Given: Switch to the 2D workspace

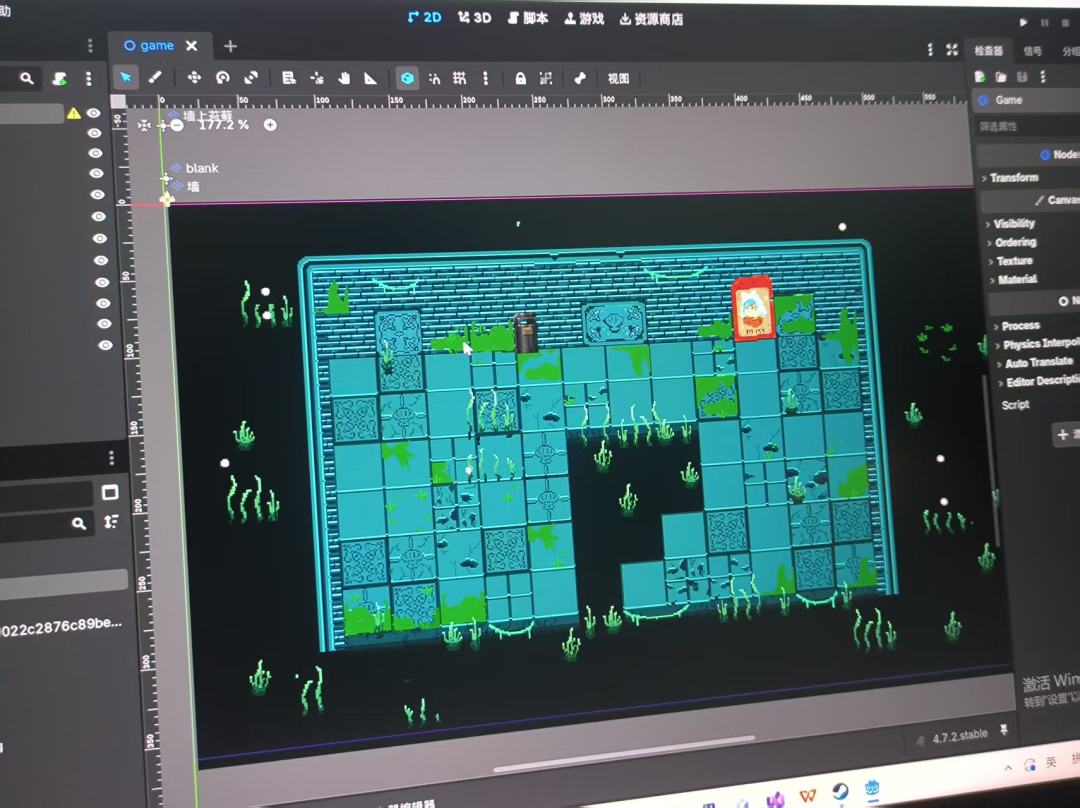Looking at the screenshot, I should [x=424, y=17].
